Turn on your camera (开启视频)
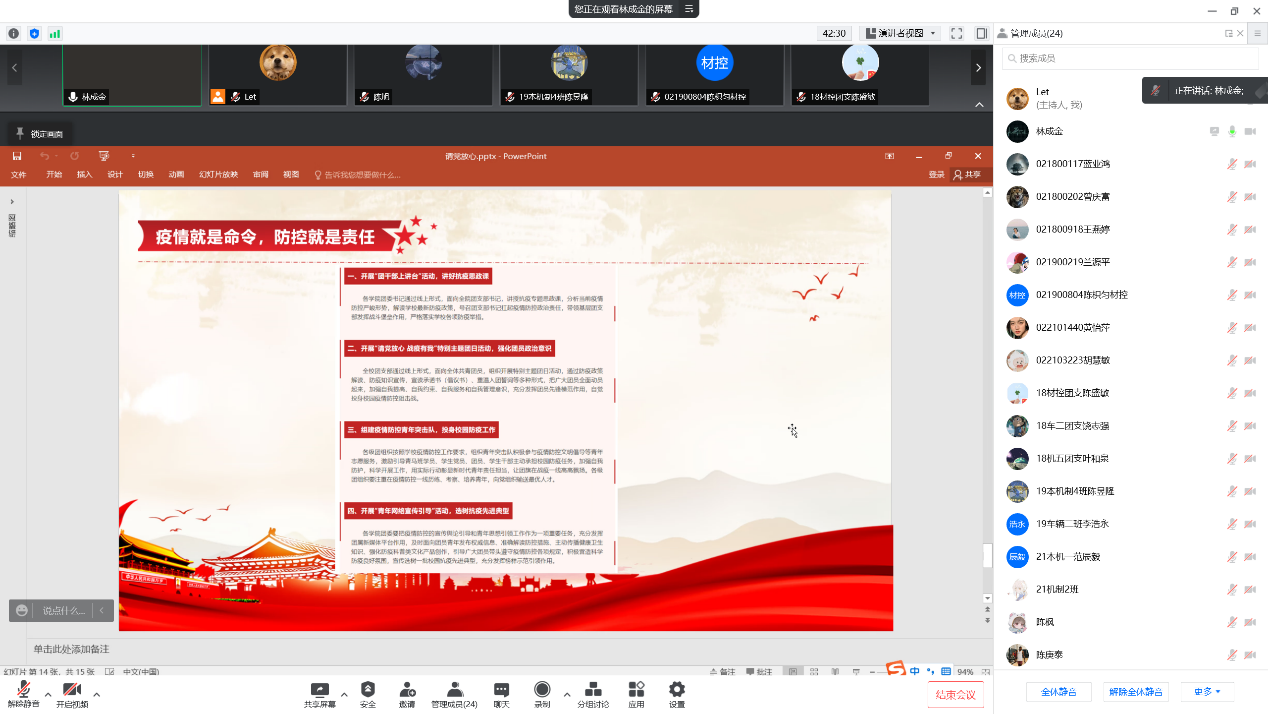 point(71,690)
